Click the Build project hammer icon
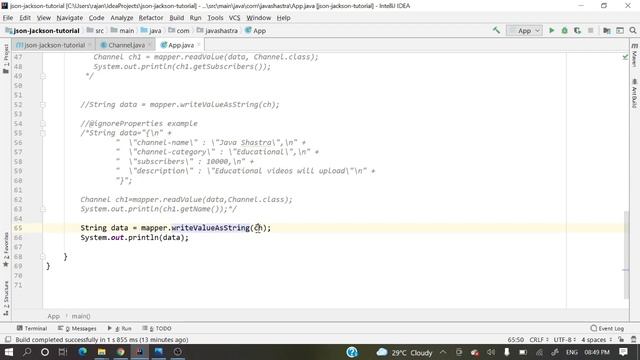This screenshot has height=360, width=640. tap(496, 30)
